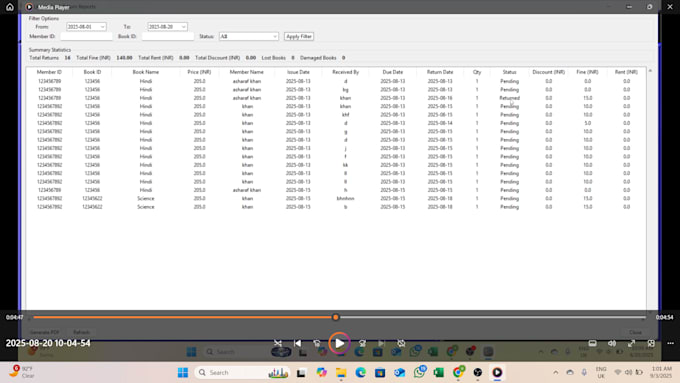Switch the video to full screen
The height and width of the screenshot is (383, 680).
click(631, 343)
